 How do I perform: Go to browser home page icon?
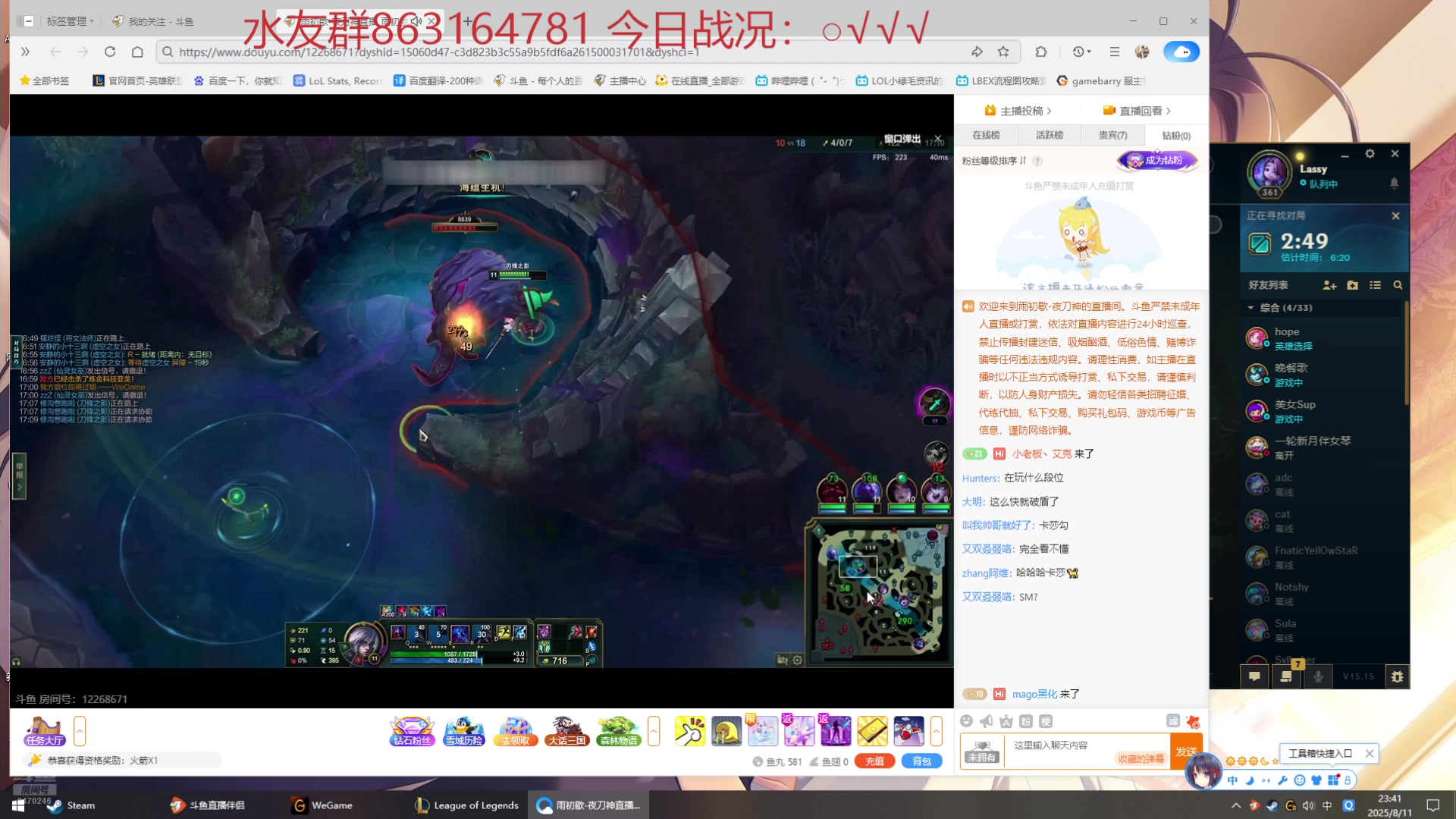point(137,52)
